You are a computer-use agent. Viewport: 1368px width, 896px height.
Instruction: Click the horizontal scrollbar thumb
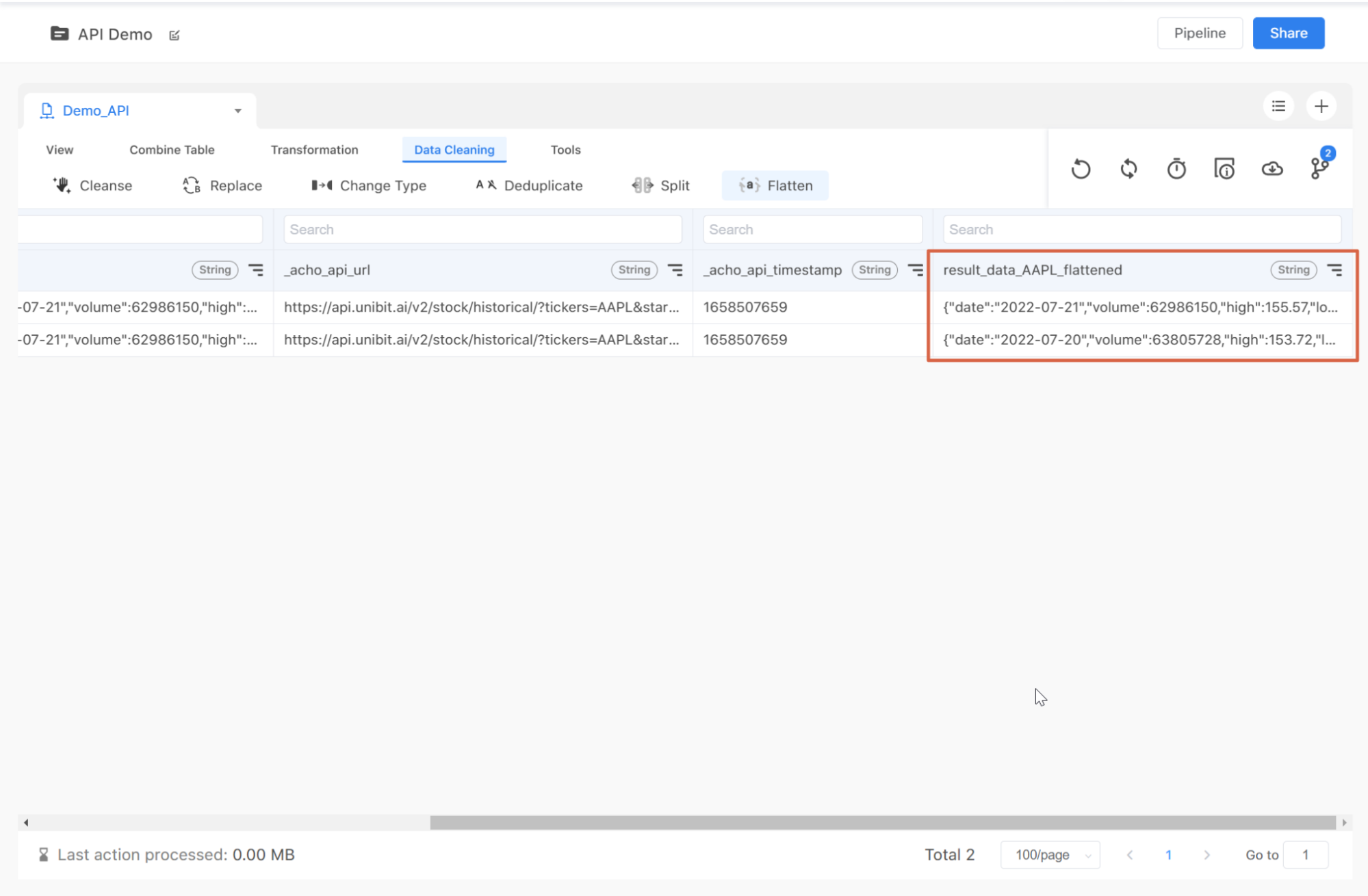click(883, 823)
